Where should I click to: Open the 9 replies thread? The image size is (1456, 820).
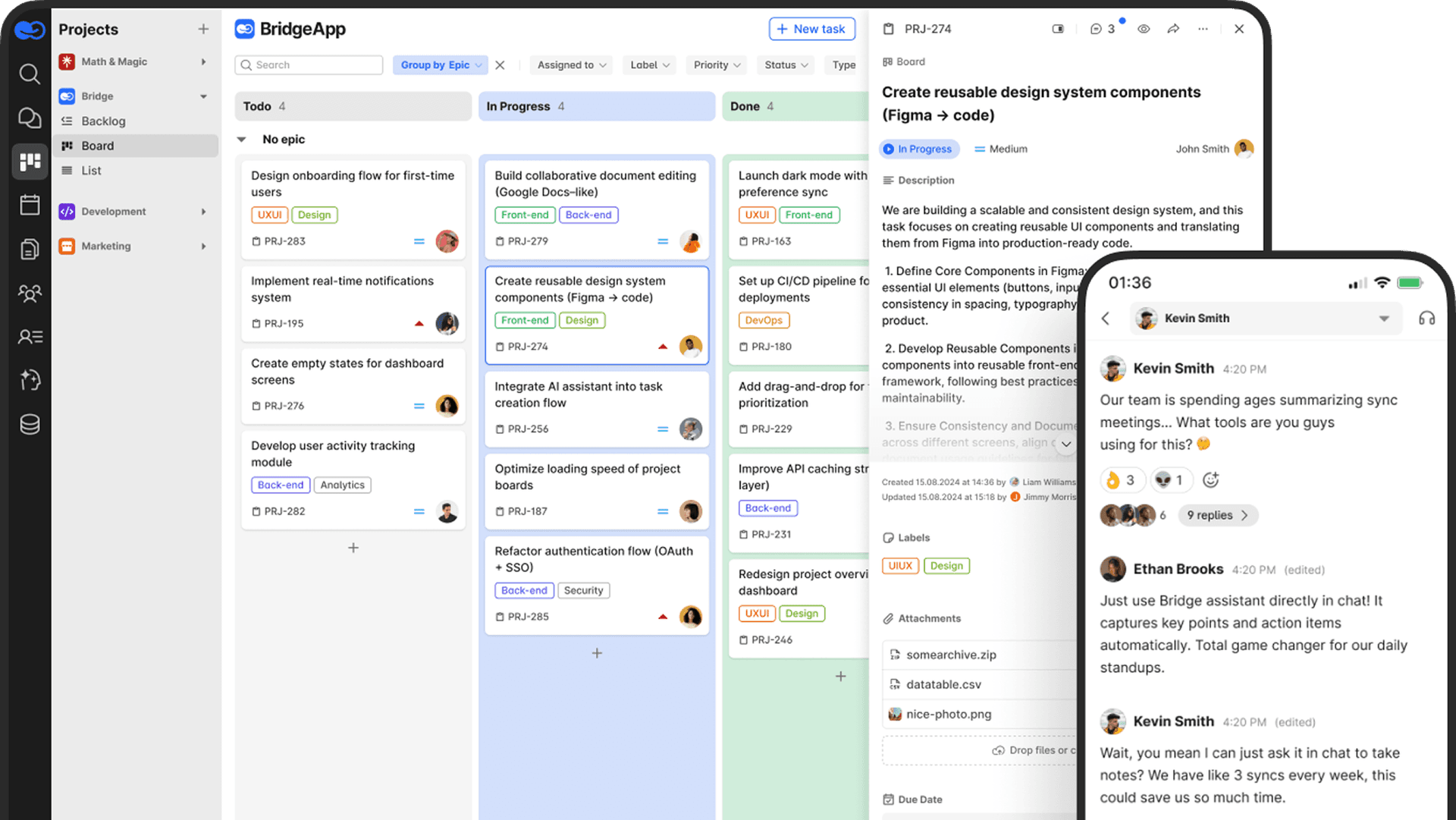click(1217, 515)
